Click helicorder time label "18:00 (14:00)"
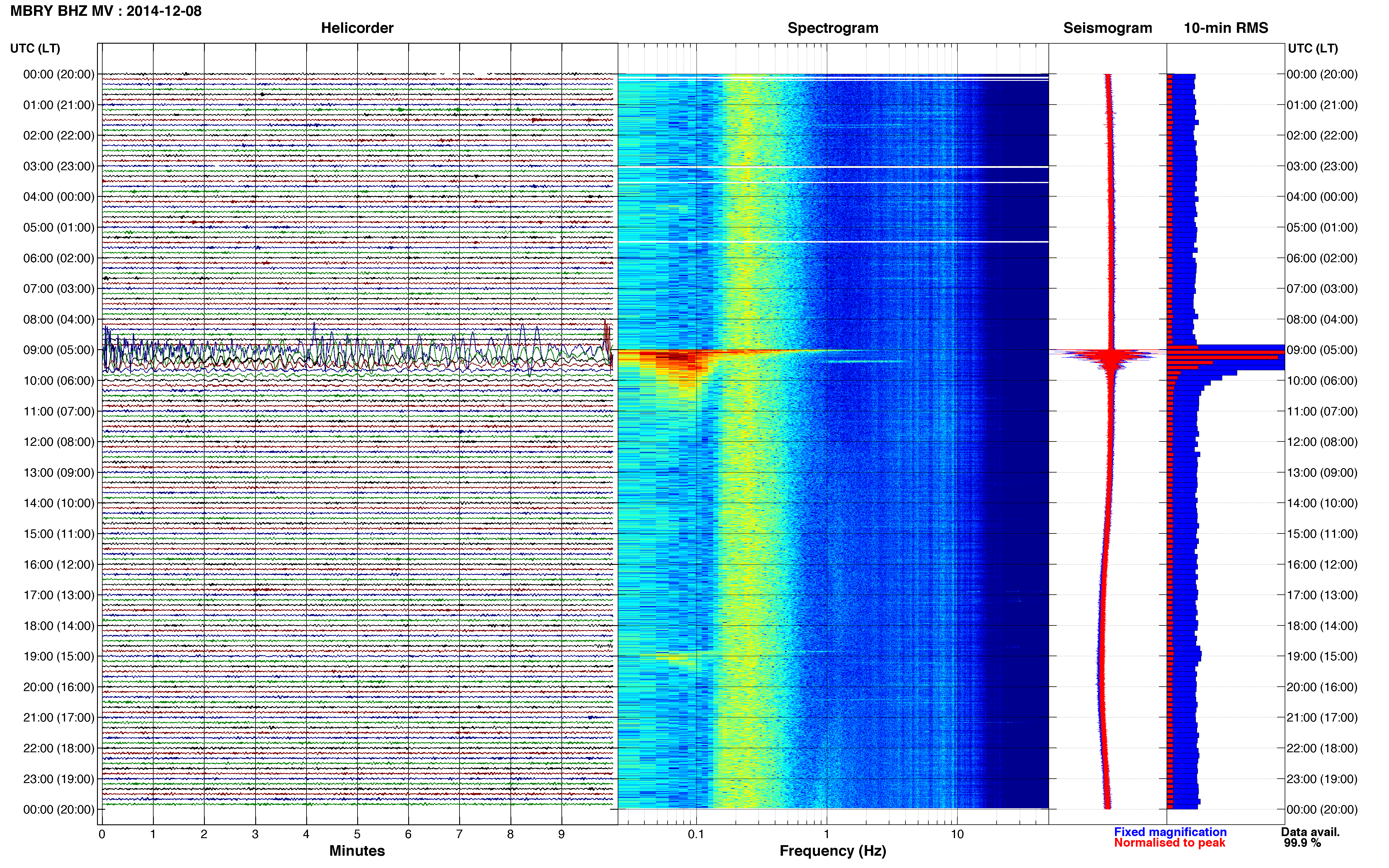Viewport: 1389px width, 868px height. click(x=59, y=626)
